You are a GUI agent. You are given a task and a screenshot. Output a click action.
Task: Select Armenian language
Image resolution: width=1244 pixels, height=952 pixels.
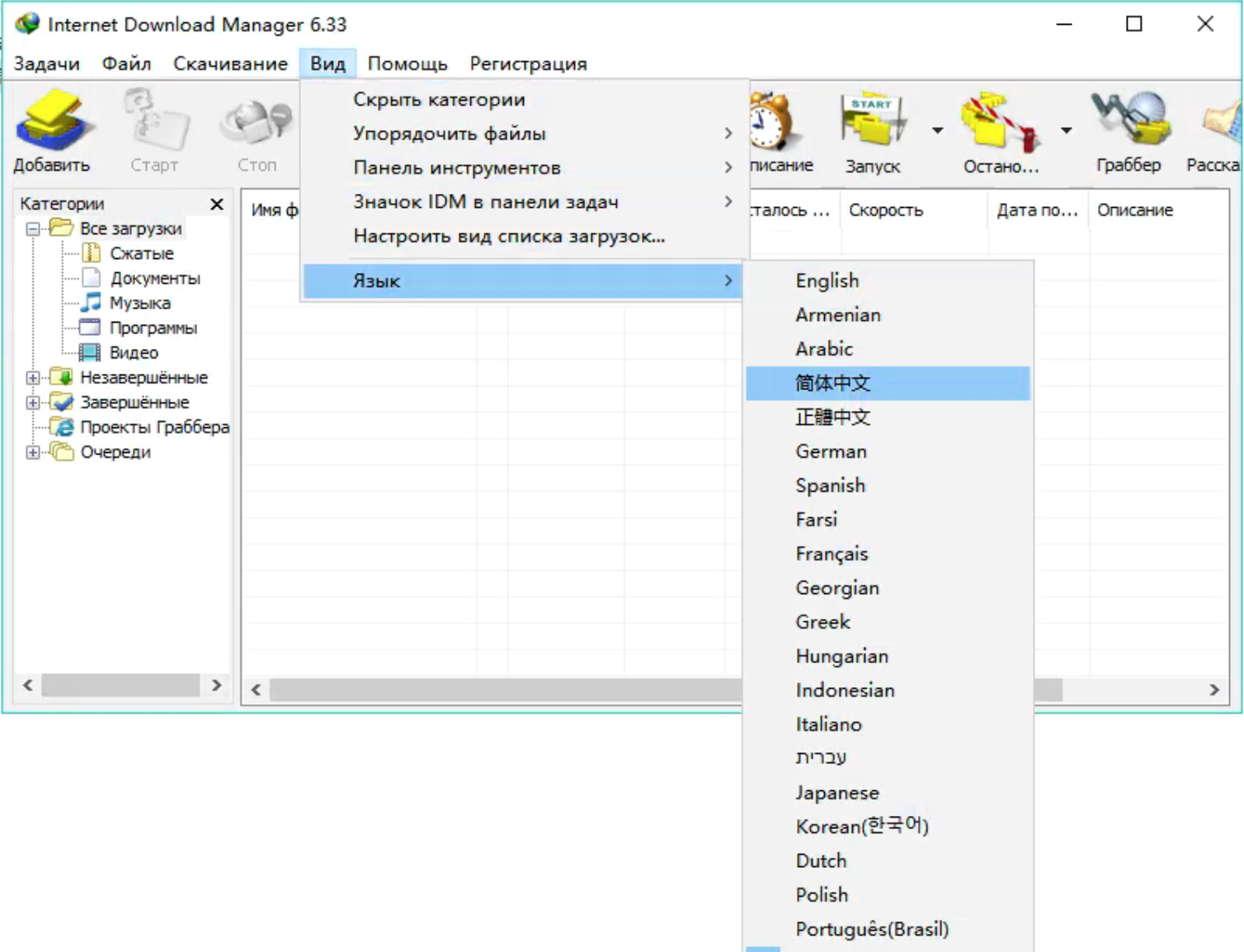pyautogui.click(x=888, y=315)
